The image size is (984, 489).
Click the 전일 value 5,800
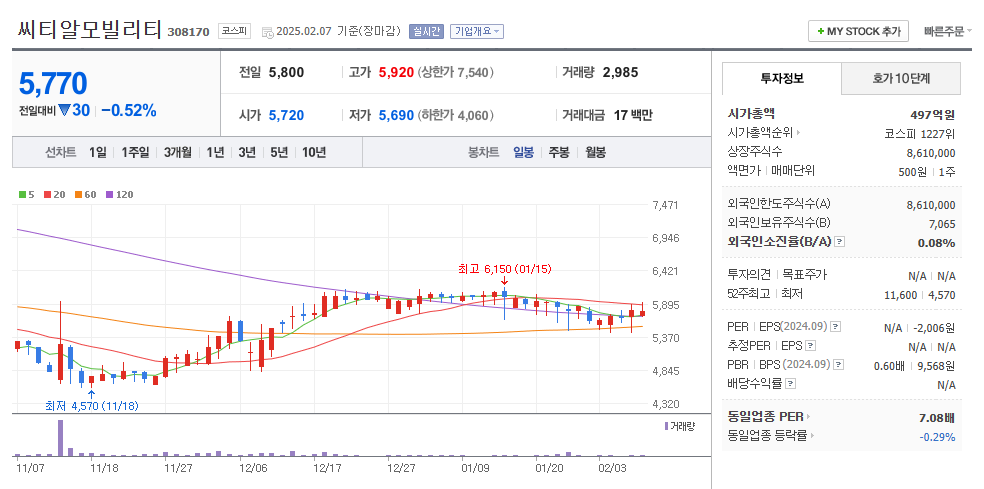coord(286,72)
